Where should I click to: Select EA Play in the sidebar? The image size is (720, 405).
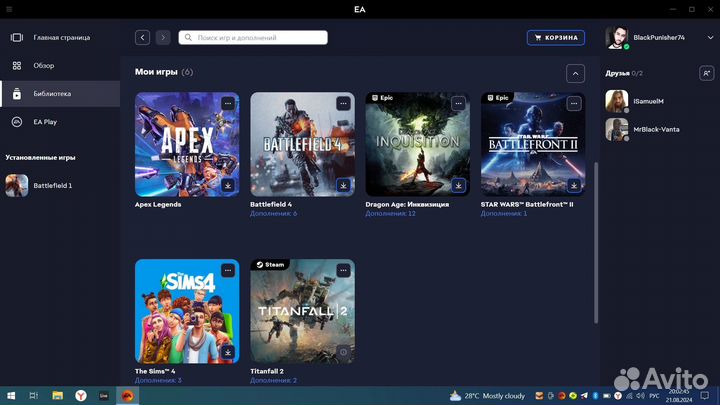[x=47, y=122]
